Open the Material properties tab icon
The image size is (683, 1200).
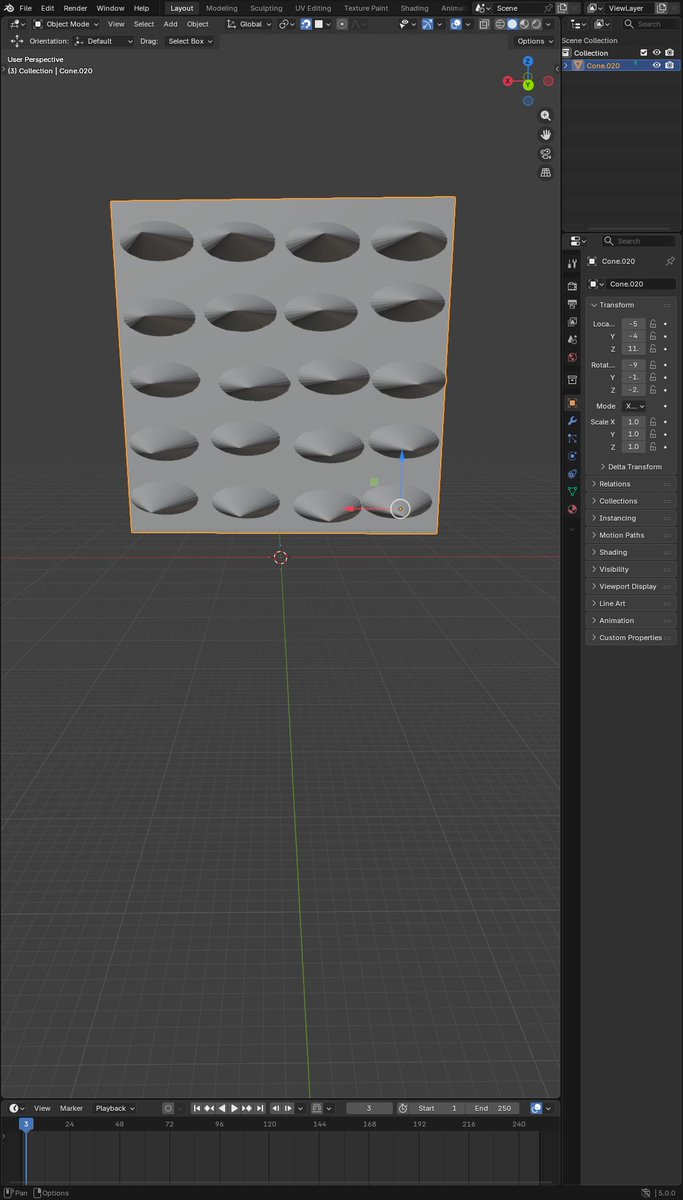coord(572,509)
